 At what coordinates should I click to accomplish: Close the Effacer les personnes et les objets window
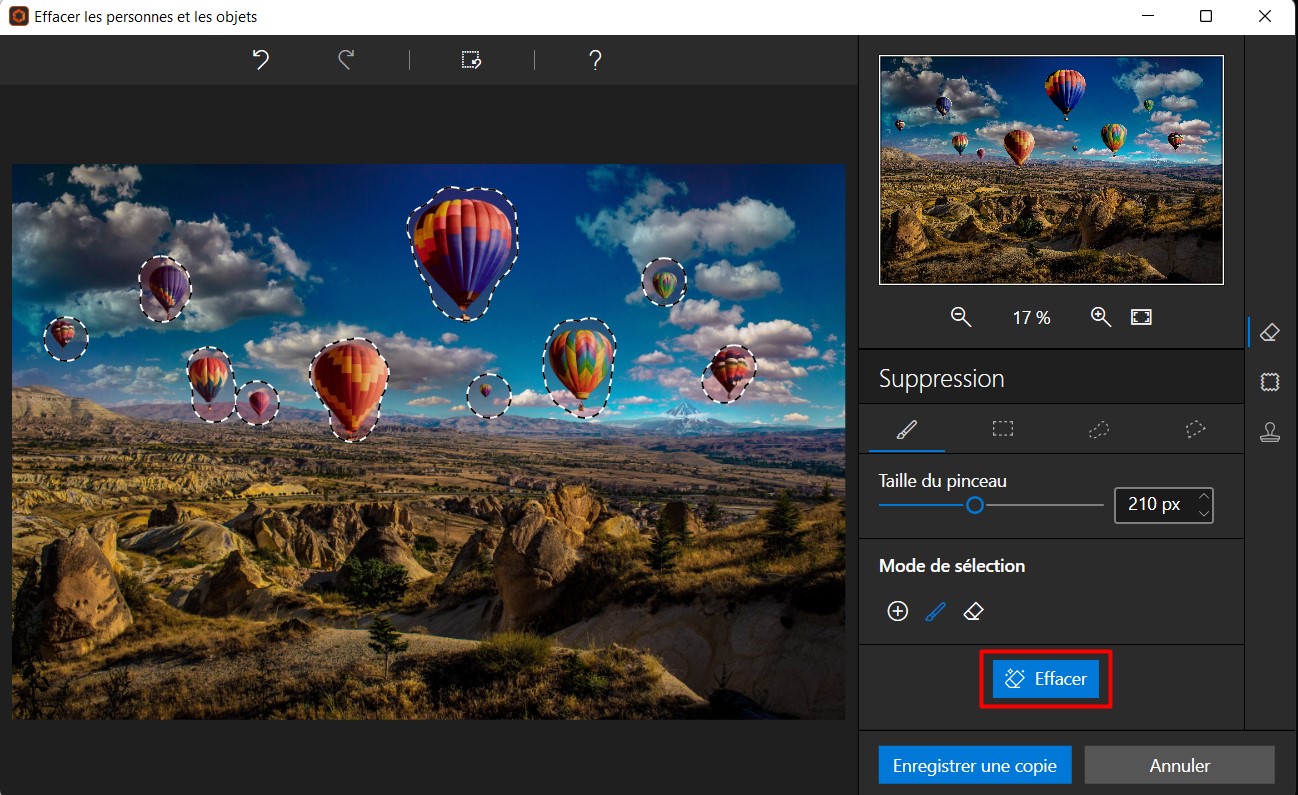click(x=1265, y=16)
